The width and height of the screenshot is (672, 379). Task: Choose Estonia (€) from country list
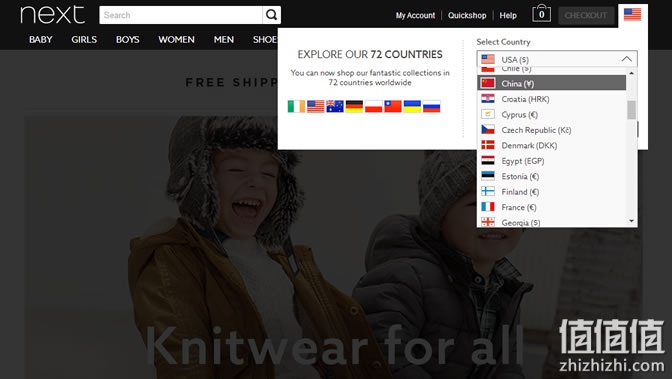552,176
